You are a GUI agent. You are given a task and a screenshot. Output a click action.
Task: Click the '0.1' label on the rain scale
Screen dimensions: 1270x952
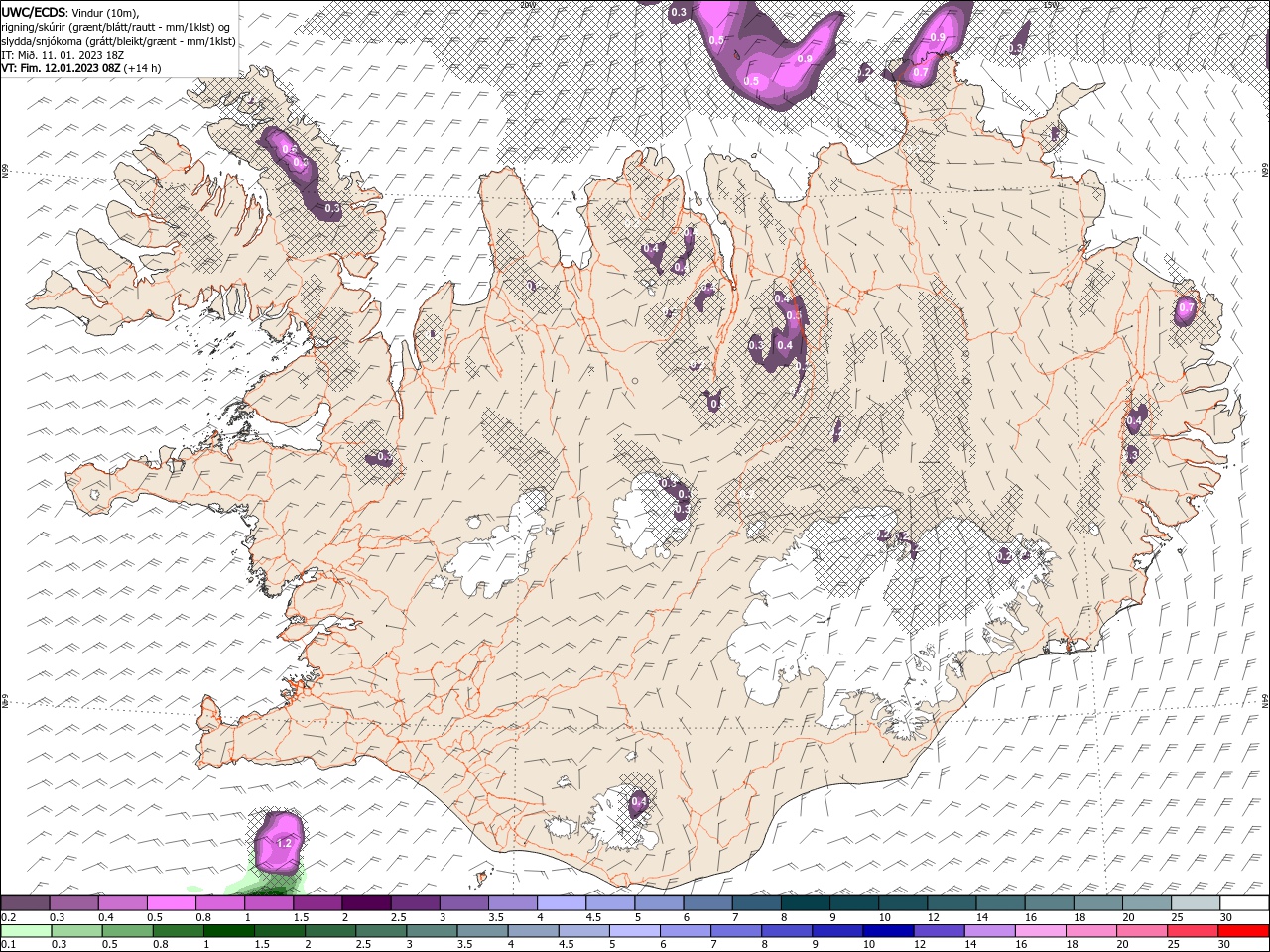tap(9, 945)
